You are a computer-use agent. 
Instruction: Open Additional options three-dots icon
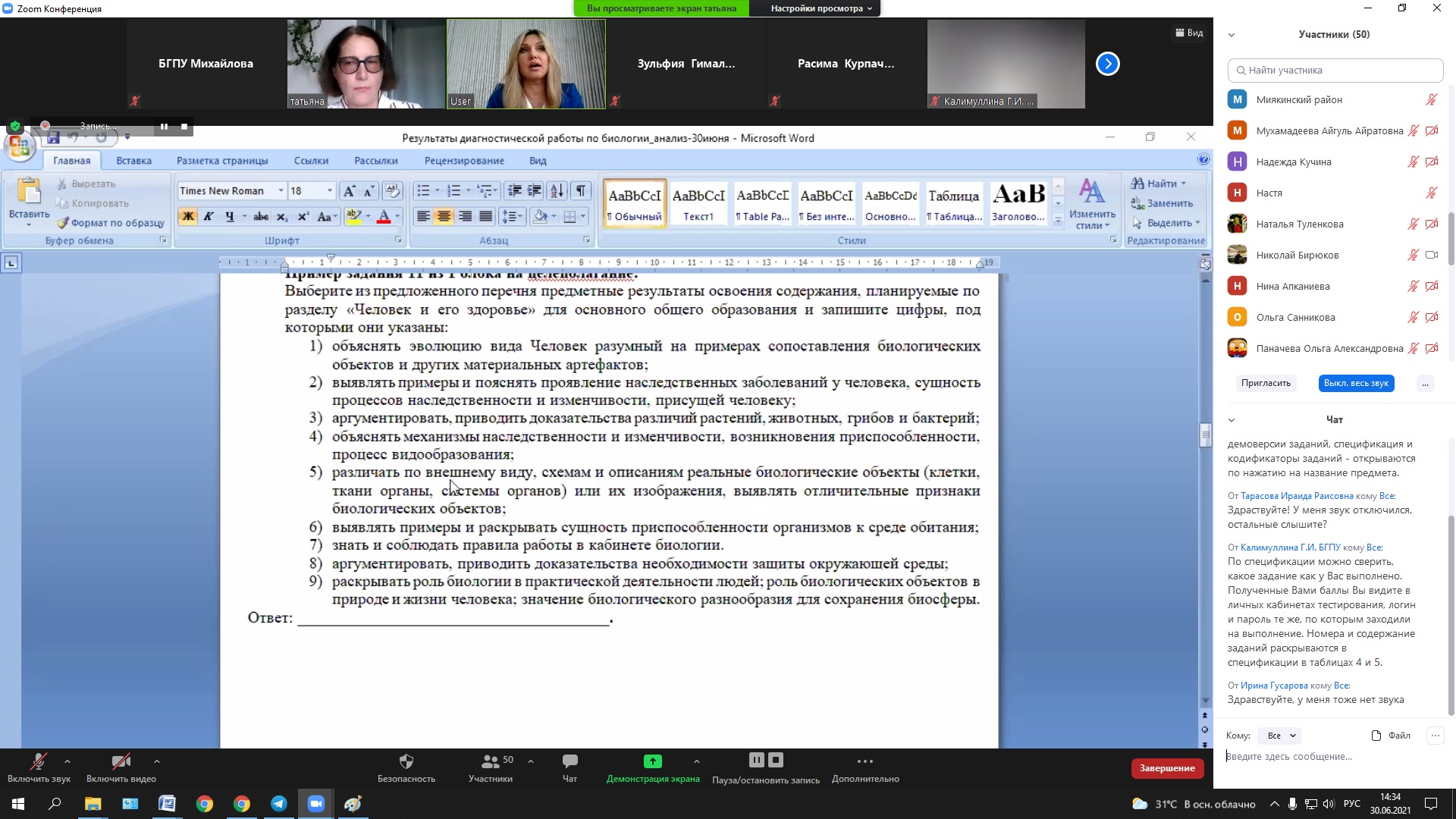point(864,761)
